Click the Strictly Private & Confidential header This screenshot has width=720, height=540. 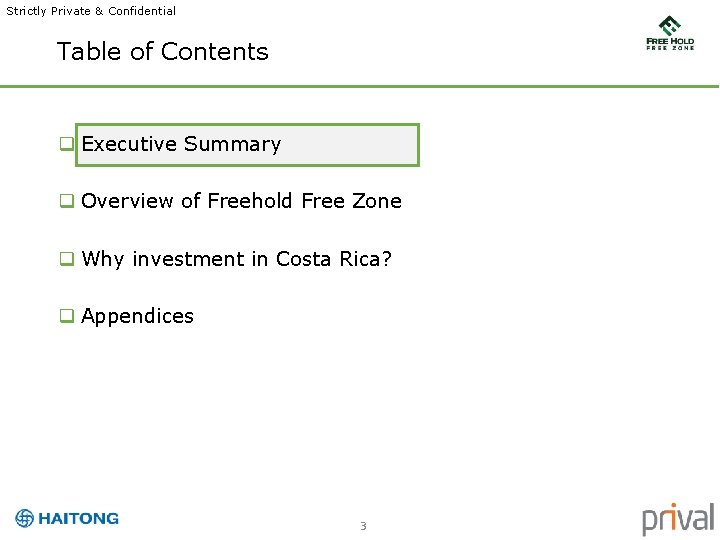pos(91,11)
